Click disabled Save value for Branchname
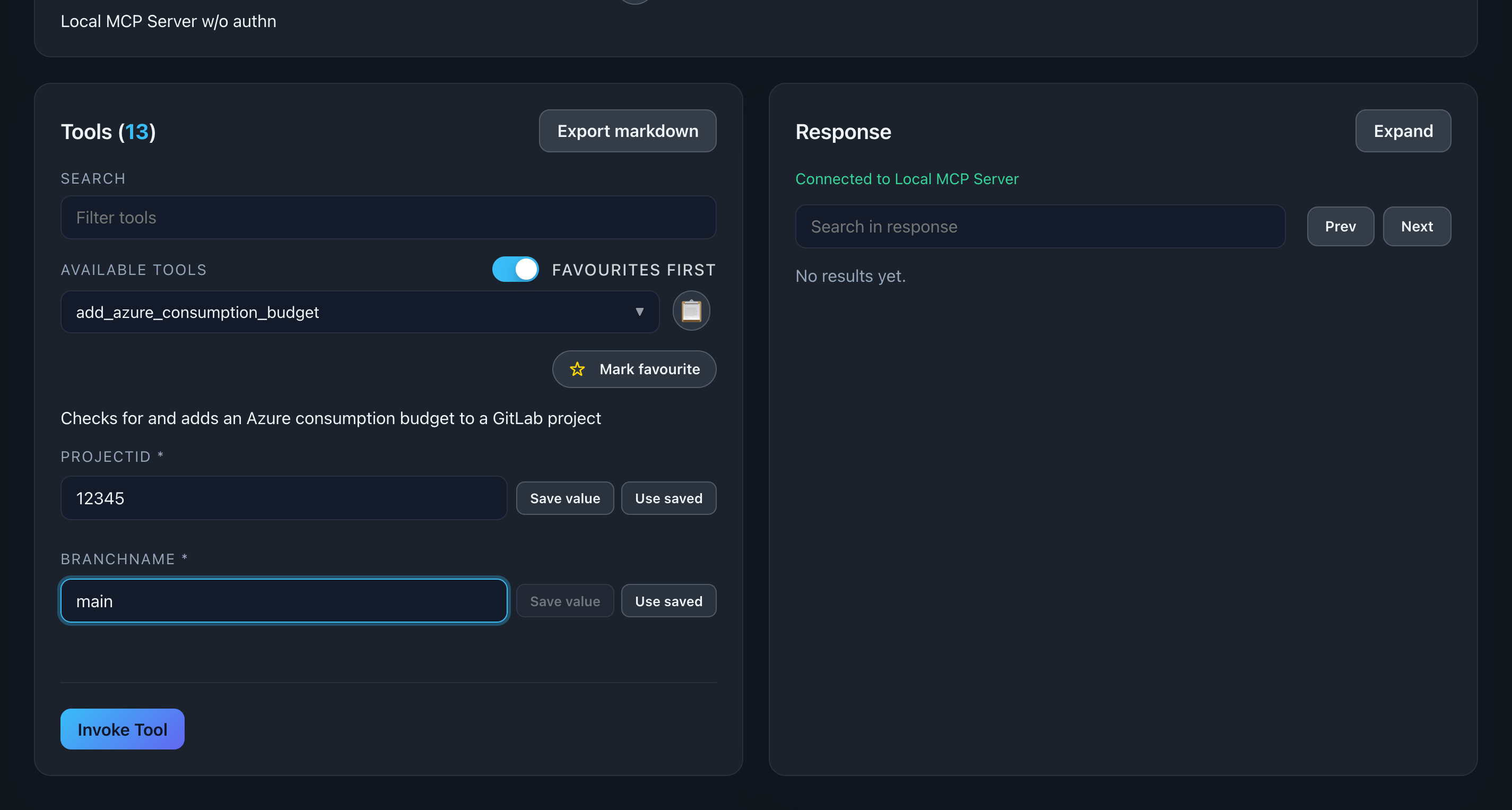The height and width of the screenshot is (810, 1512). click(564, 601)
